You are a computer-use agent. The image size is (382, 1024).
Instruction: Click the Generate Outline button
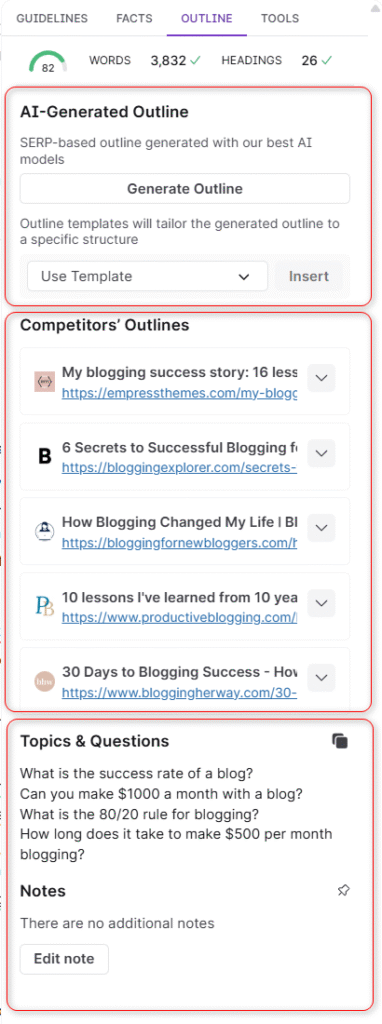tap(185, 189)
